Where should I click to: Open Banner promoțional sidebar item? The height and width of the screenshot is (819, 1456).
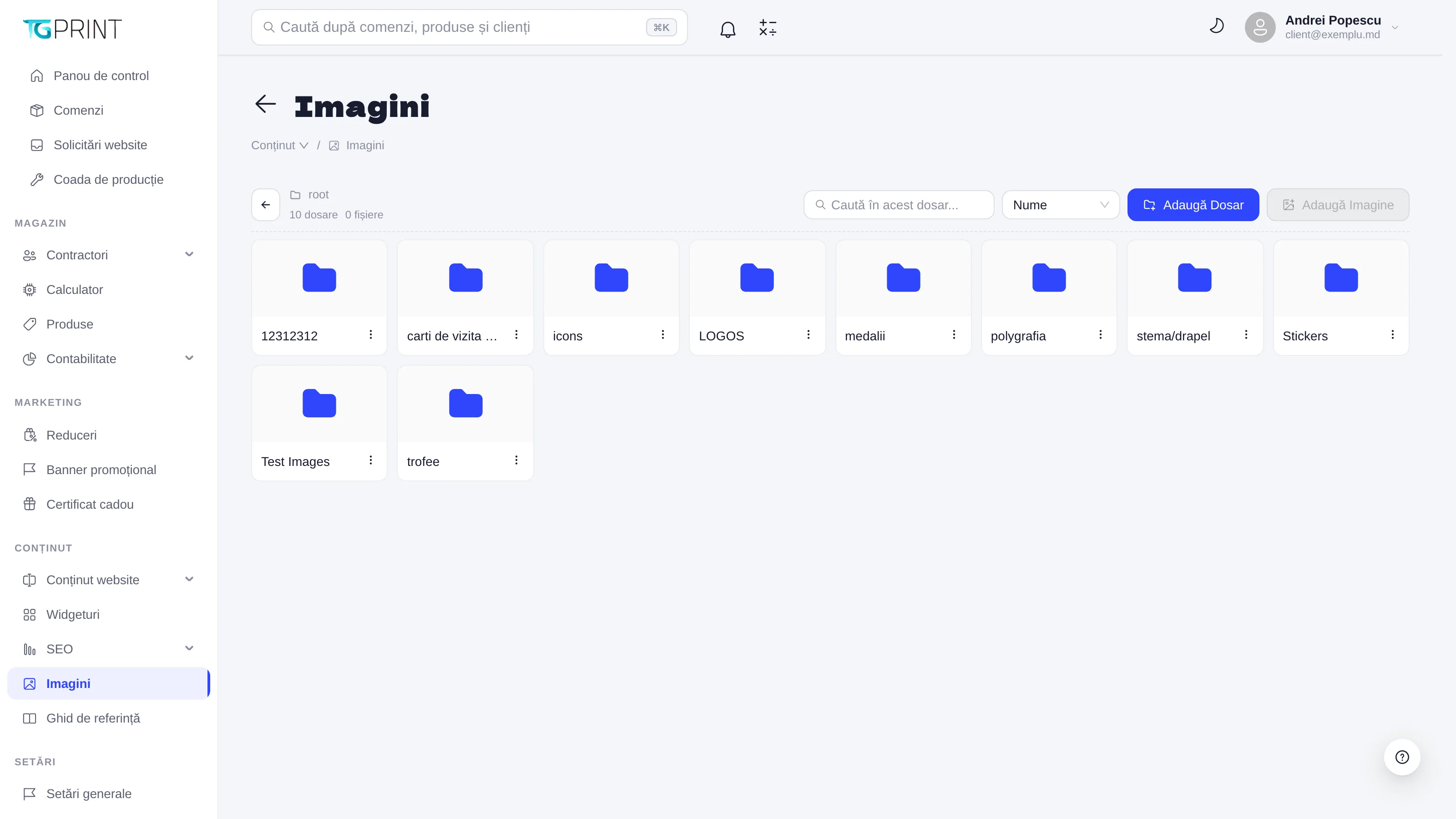click(109, 470)
